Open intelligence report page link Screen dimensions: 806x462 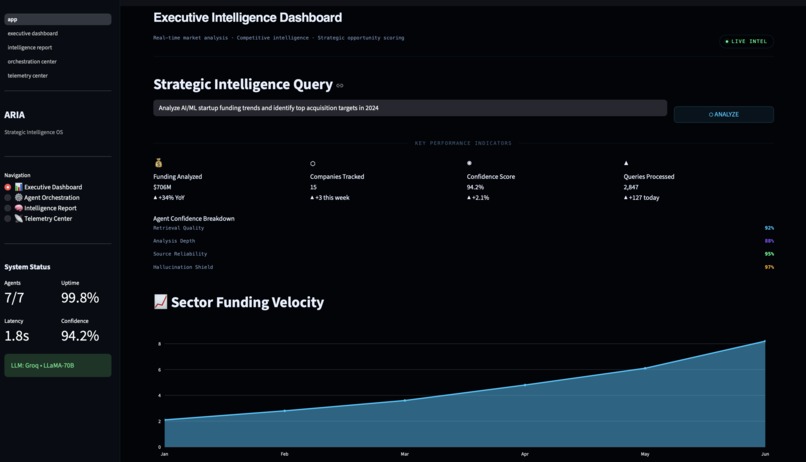click(30, 47)
